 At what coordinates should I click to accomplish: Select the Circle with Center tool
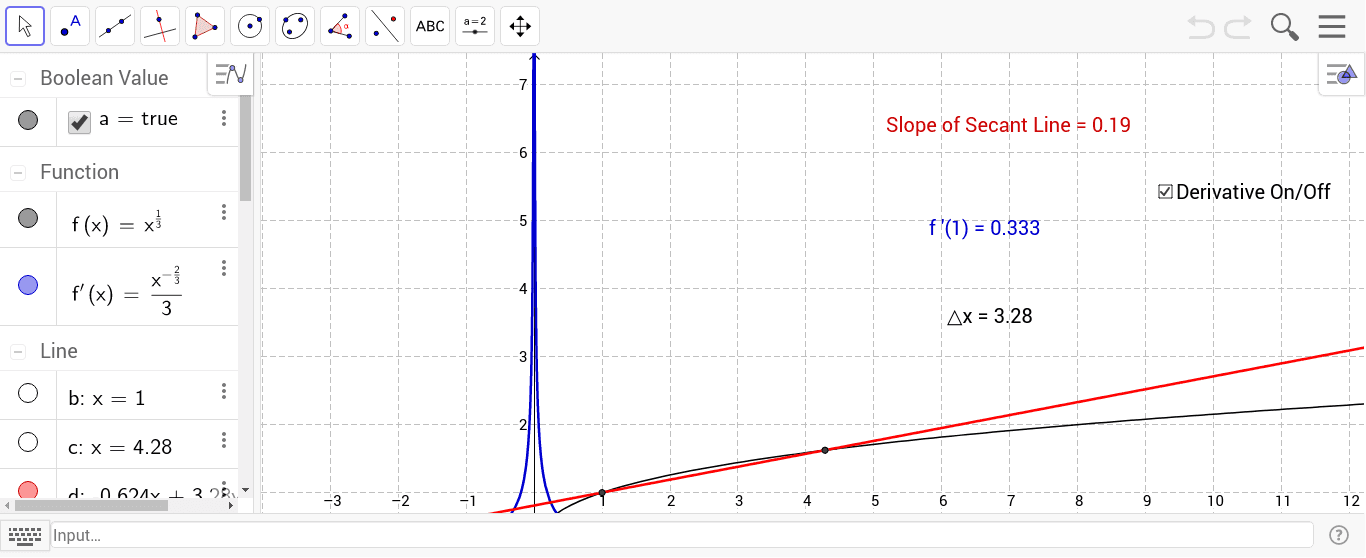point(250,26)
